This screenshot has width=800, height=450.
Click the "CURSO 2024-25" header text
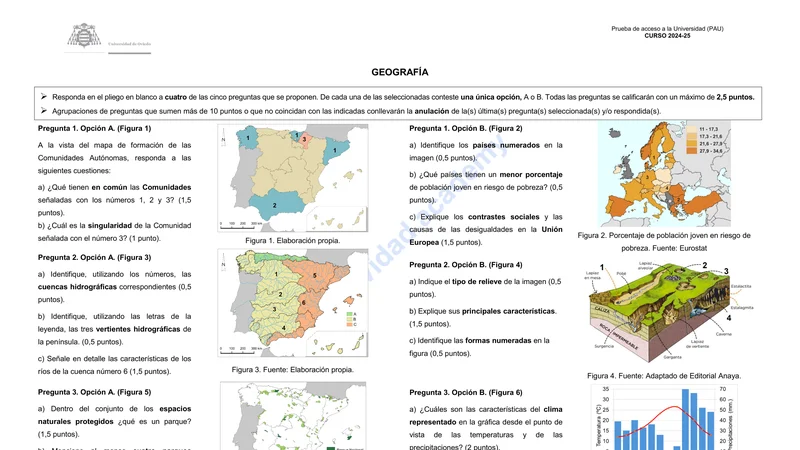667,35
